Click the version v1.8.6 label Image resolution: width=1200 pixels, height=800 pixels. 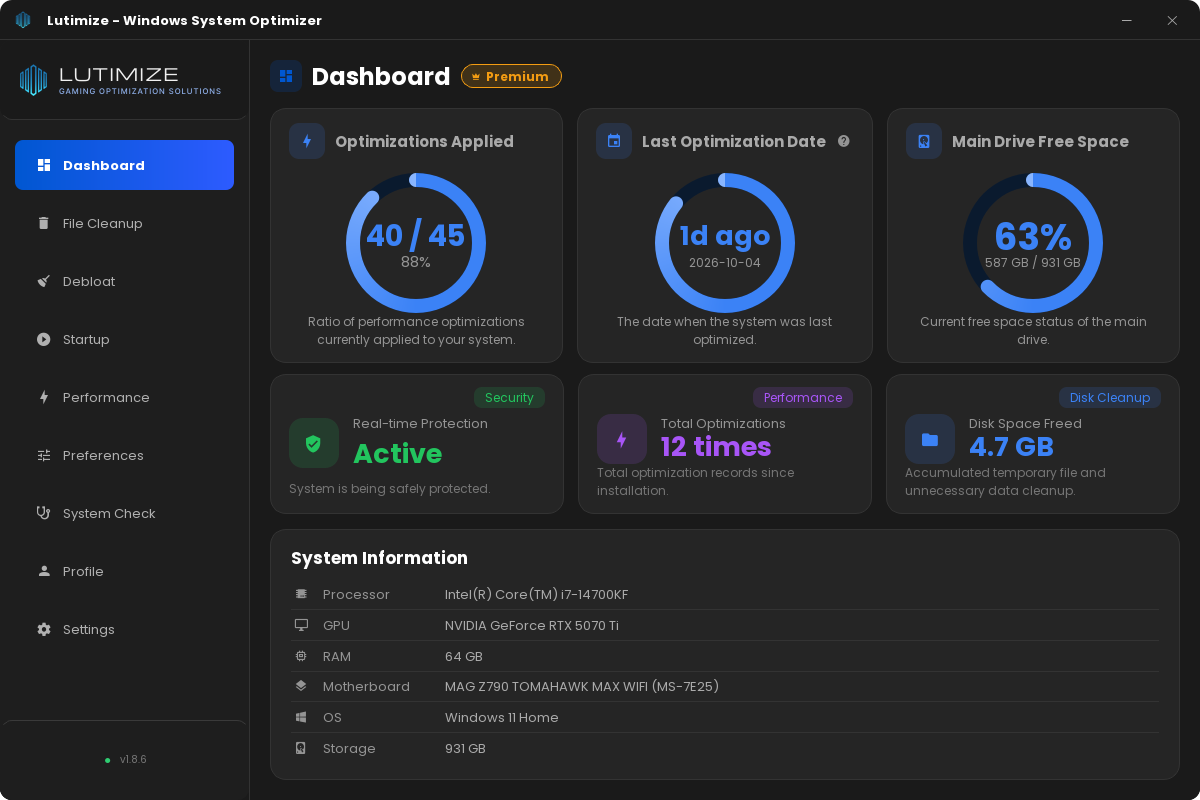pos(133,760)
